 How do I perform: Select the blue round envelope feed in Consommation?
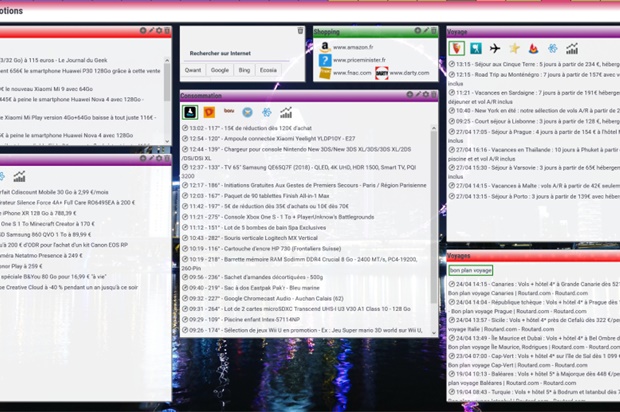pos(248,113)
